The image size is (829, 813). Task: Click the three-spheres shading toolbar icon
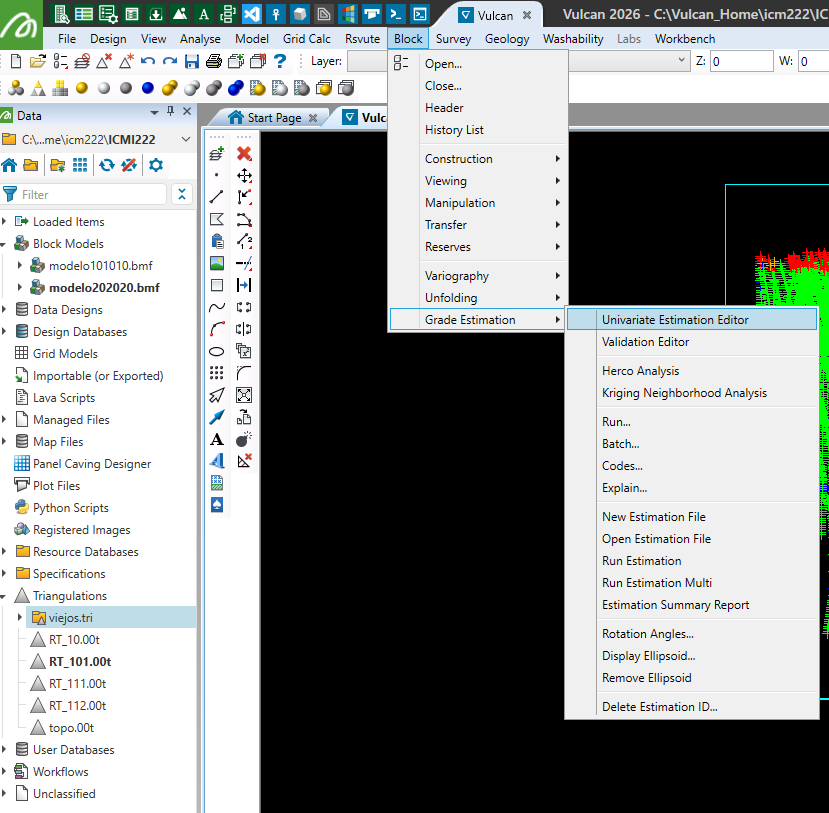(x=16, y=88)
